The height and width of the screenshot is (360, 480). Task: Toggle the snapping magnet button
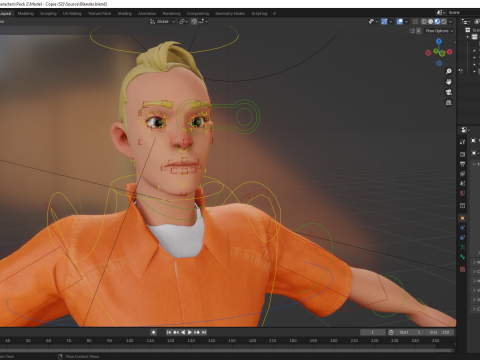coord(194,21)
